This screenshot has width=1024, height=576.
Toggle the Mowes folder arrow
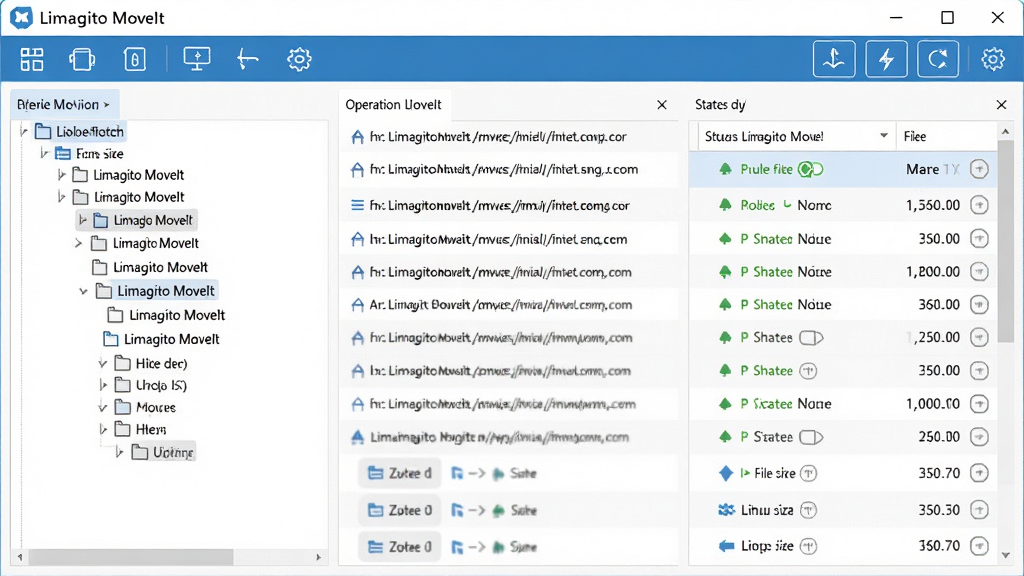click(103, 408)
